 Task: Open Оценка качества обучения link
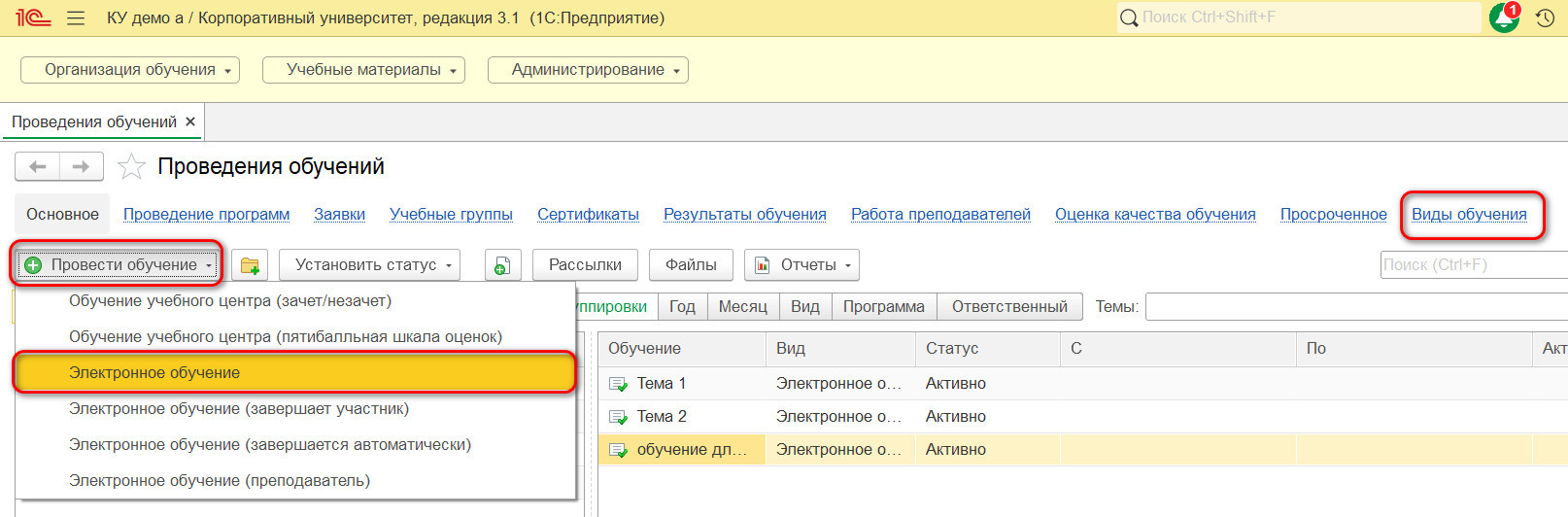pos(1155,215)
